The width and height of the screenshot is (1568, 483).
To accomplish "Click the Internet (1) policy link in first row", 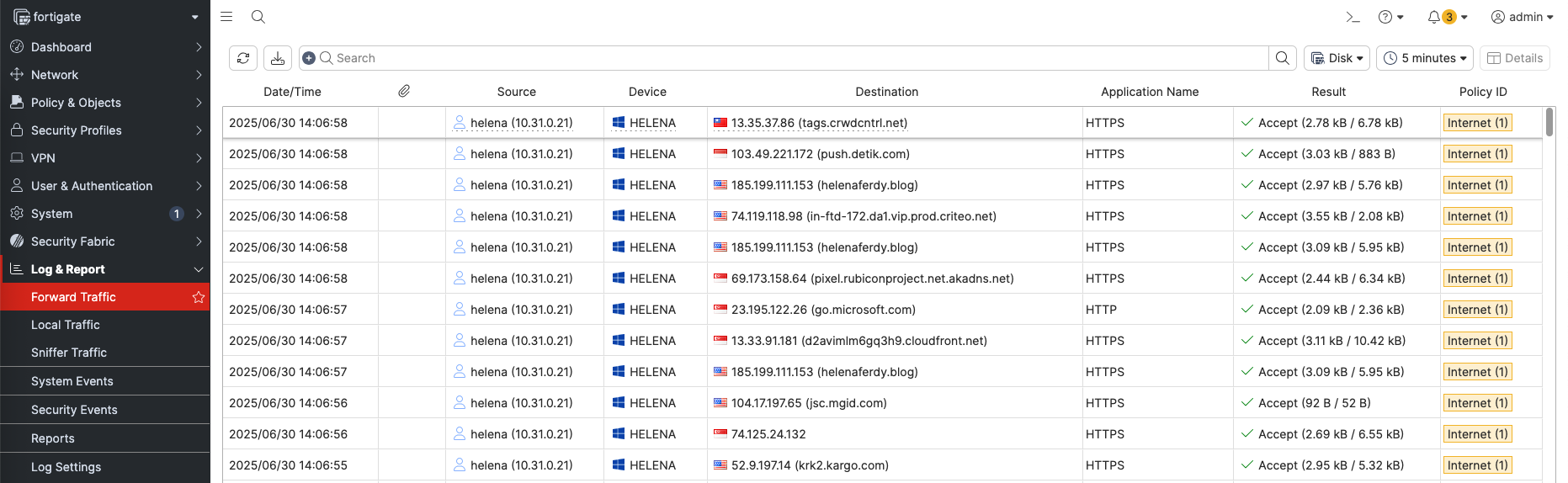I will pos(1477,123).
